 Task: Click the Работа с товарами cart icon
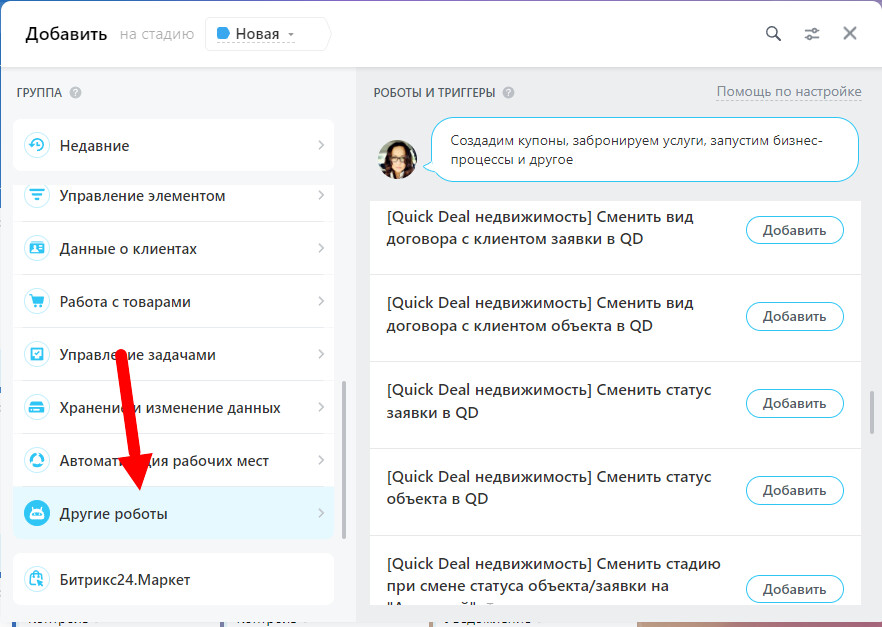37,301
